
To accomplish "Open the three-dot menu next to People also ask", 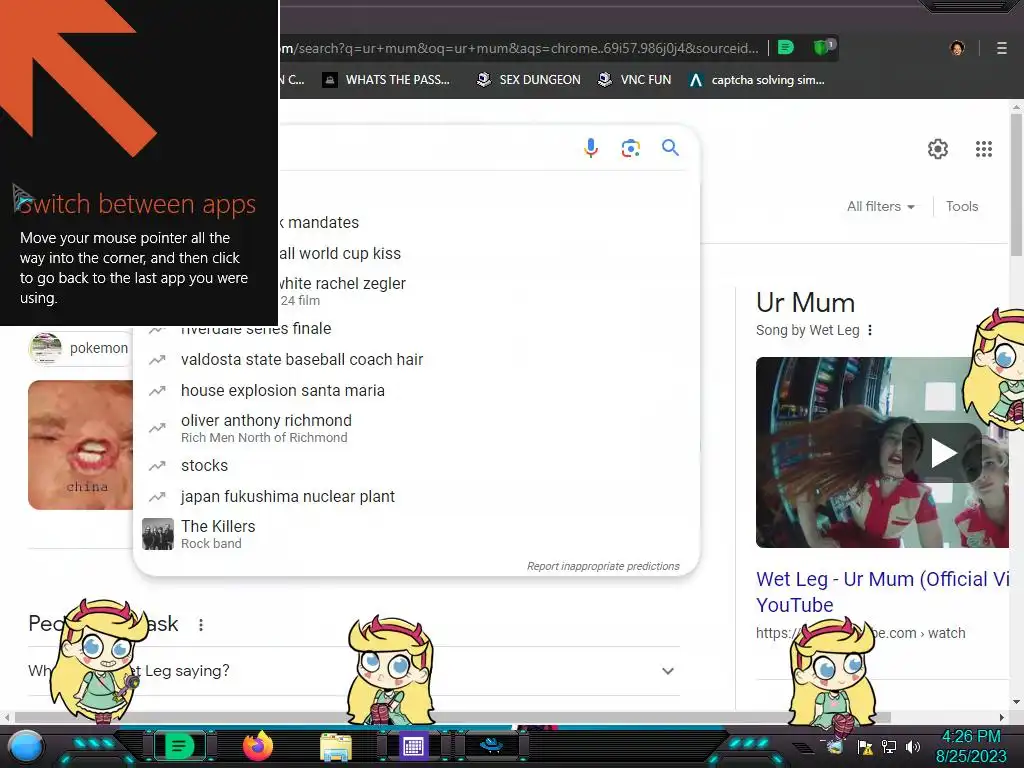I will [x=200, y=625].
